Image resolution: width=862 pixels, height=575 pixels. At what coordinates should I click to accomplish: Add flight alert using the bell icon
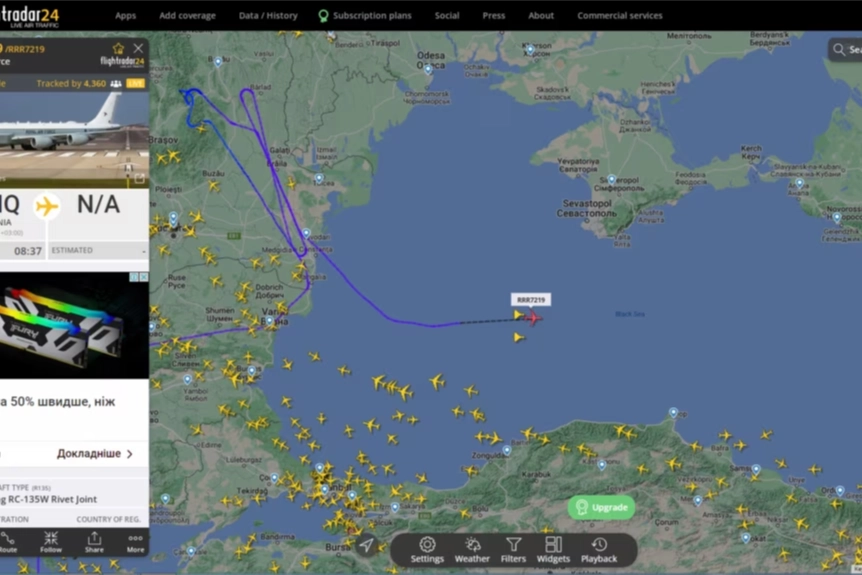118,48
